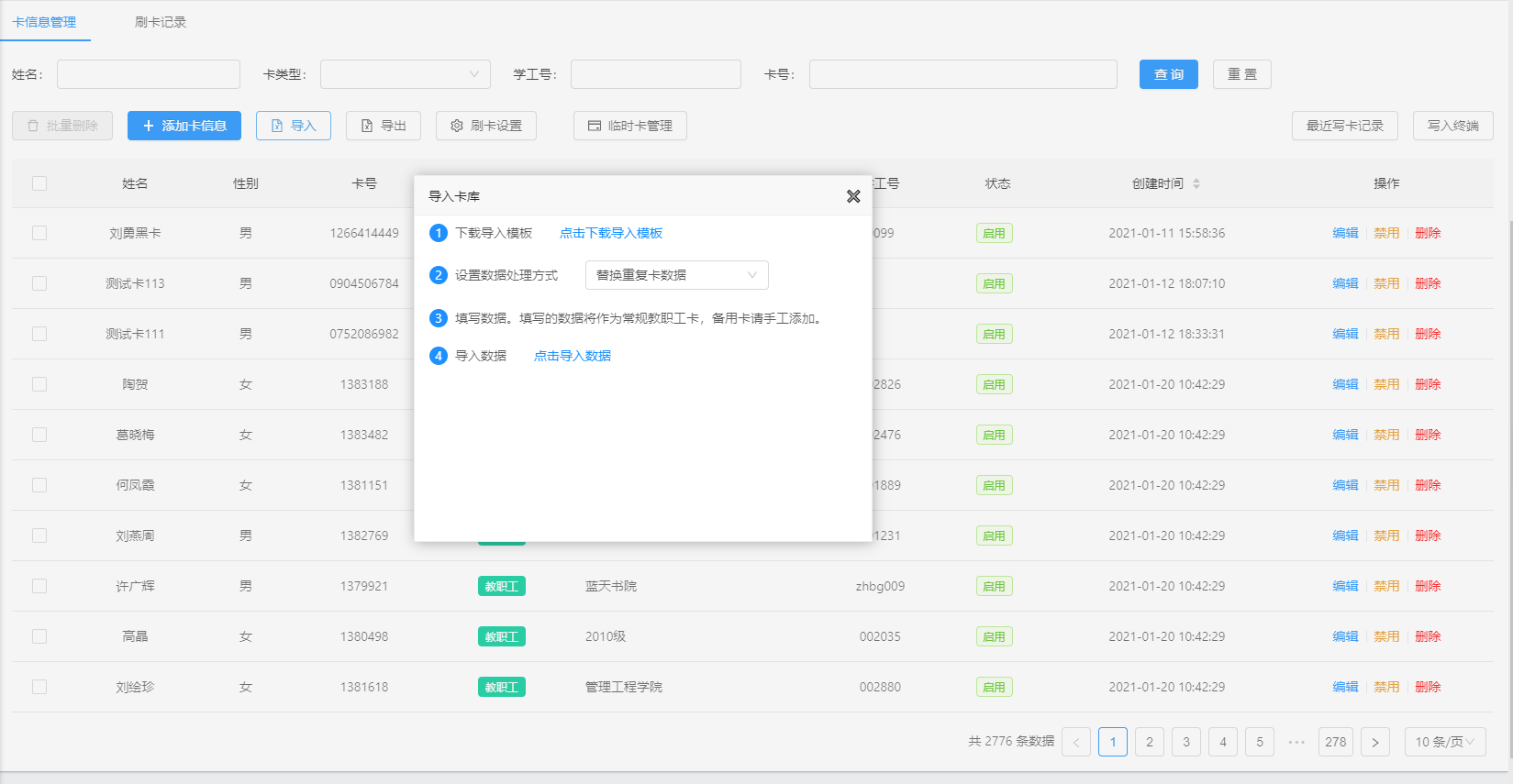Go to the previous page arrow
1513x784 pixels.
coord(1076,742)
